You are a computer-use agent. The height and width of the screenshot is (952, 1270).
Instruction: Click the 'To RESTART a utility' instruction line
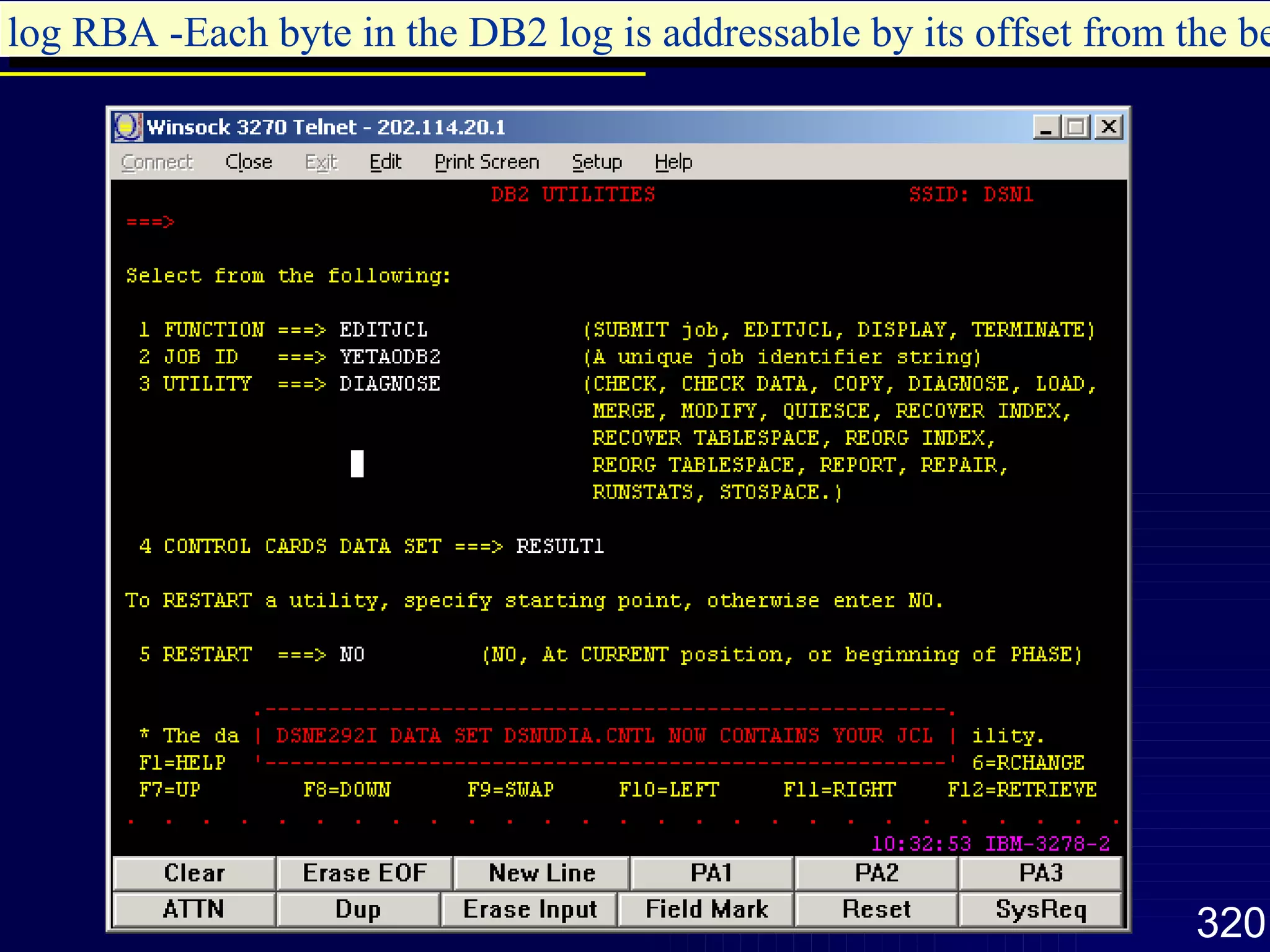534,601
